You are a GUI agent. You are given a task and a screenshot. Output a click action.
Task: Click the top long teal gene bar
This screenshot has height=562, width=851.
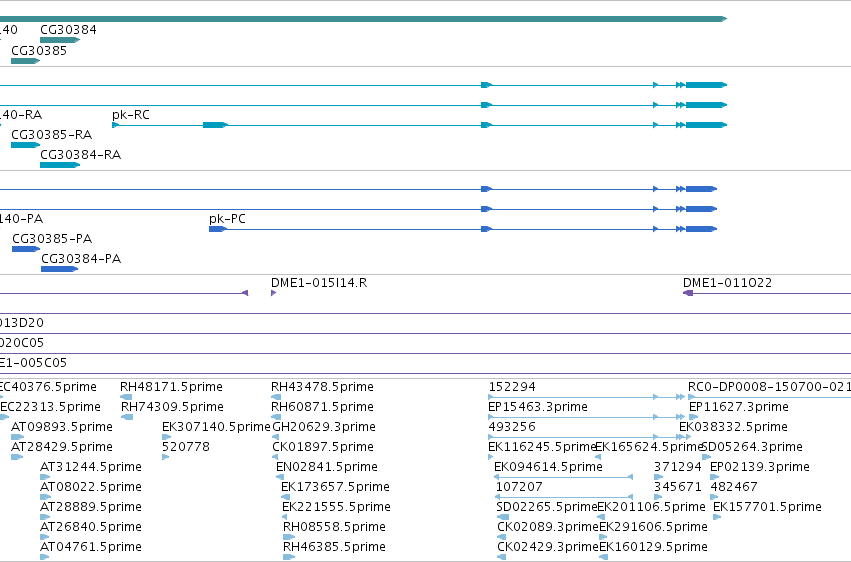(x=364, y=19)
